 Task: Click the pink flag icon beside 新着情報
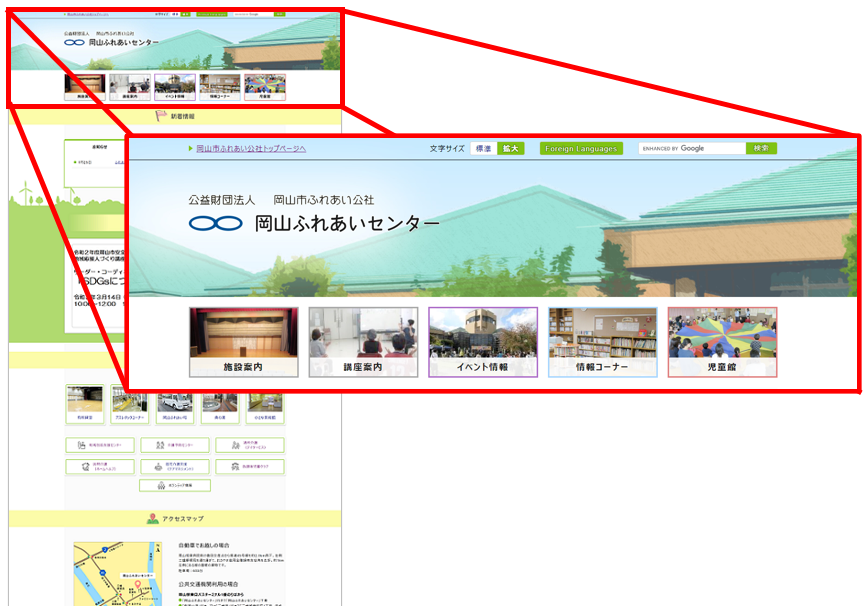(x=161, y=116)
